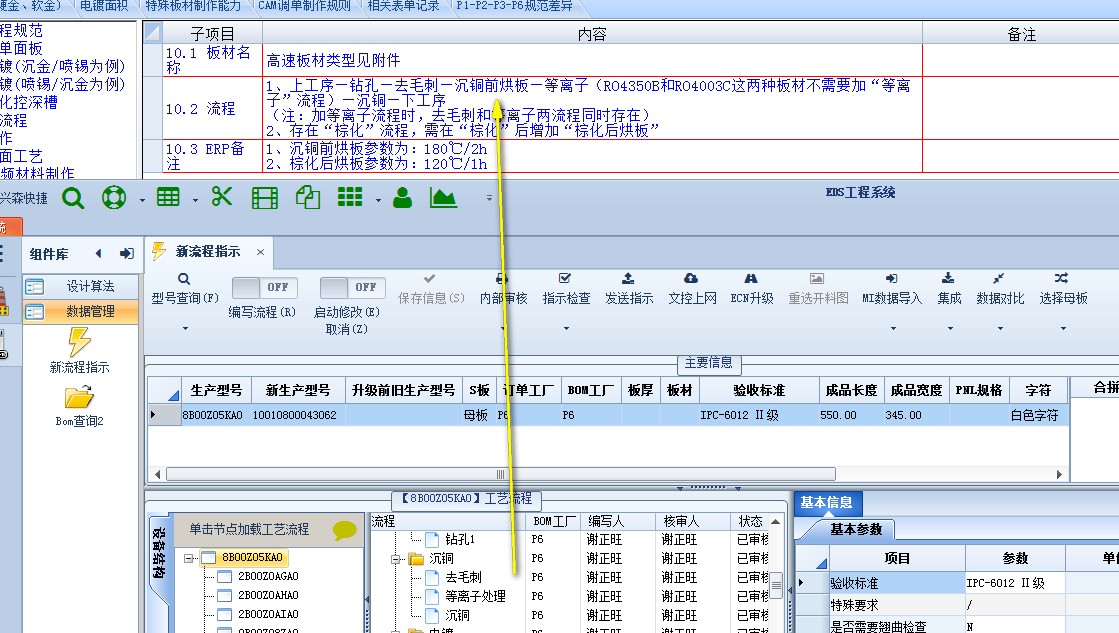The image size is (1119, 633).
Task: Click the green table grid icon
Action: click(x=168, y=197)
